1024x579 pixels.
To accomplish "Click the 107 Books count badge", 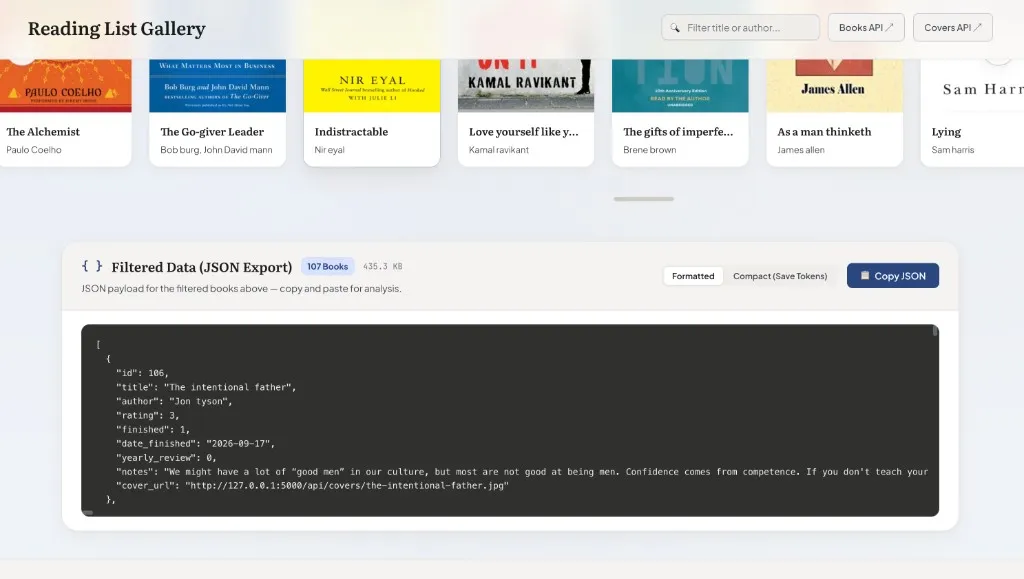I will pos(327,266).
